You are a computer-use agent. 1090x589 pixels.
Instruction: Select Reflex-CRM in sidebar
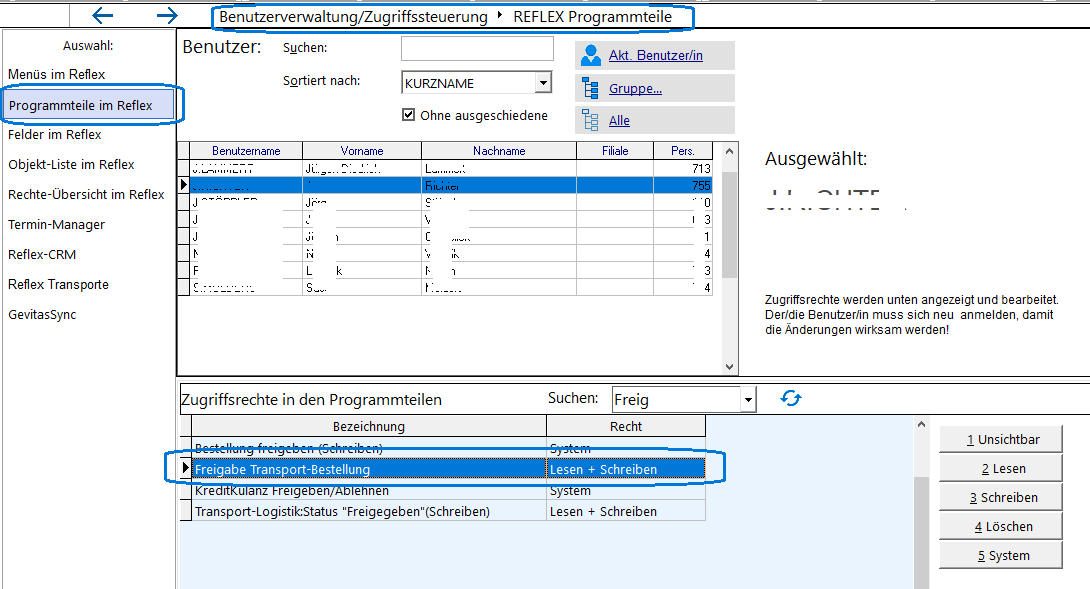click(x=42, y=255)
